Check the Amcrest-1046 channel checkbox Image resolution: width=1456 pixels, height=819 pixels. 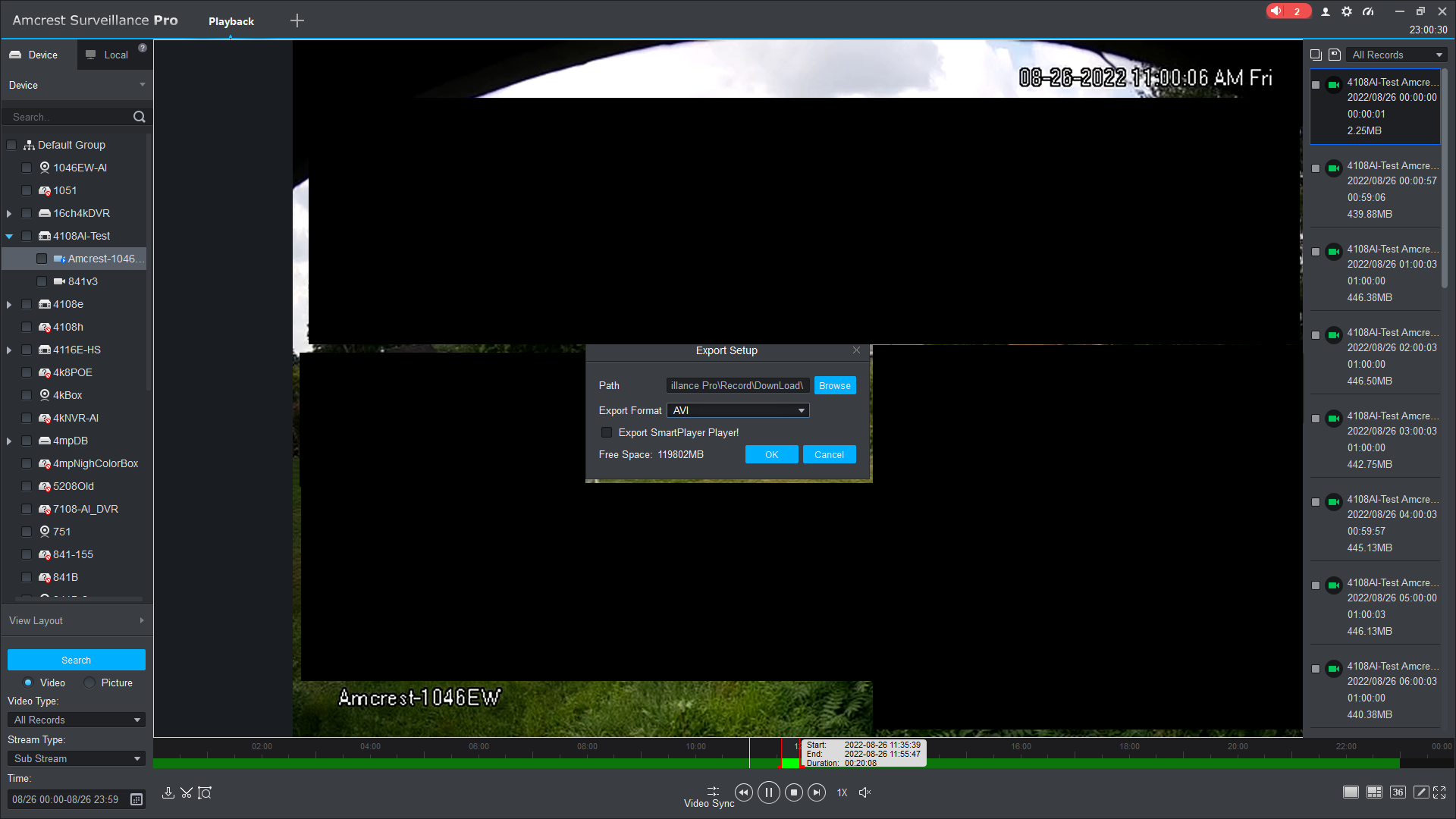tap(42, 259)
